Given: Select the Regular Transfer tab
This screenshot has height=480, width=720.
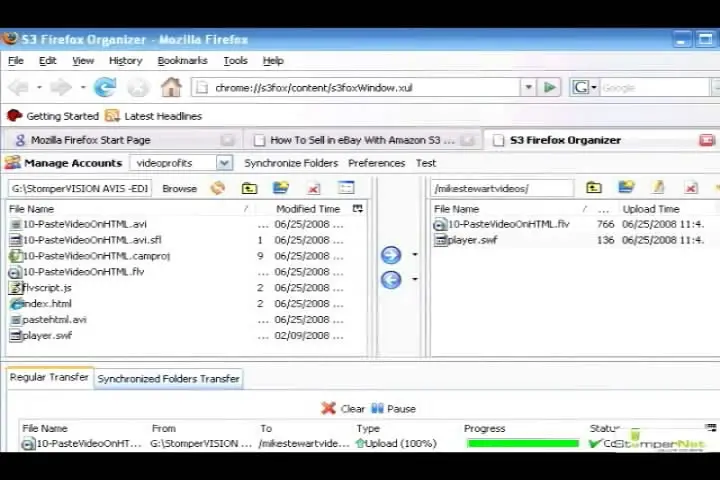Looking at the screenshot, I should pos(49,377).
